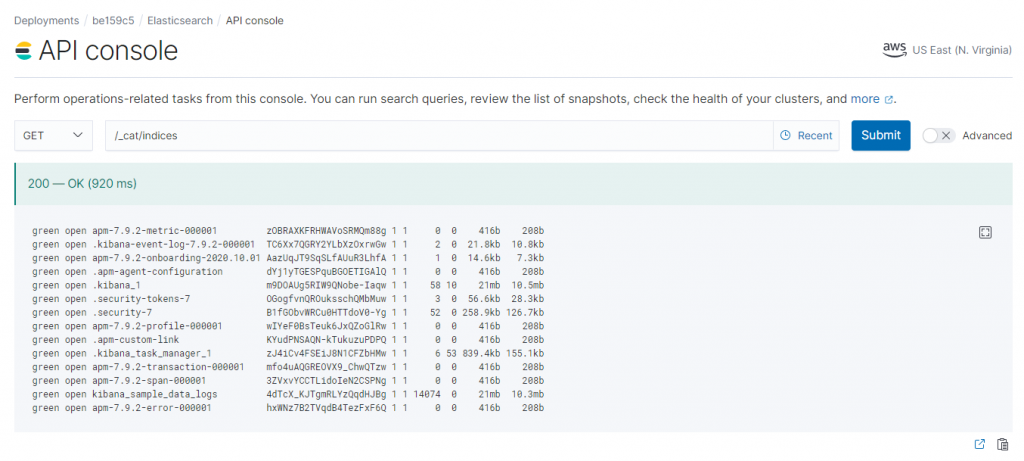Screen dimensions: 1024x461
Task: Click the /_cat/indices path field
Action: tap(439, 135)
